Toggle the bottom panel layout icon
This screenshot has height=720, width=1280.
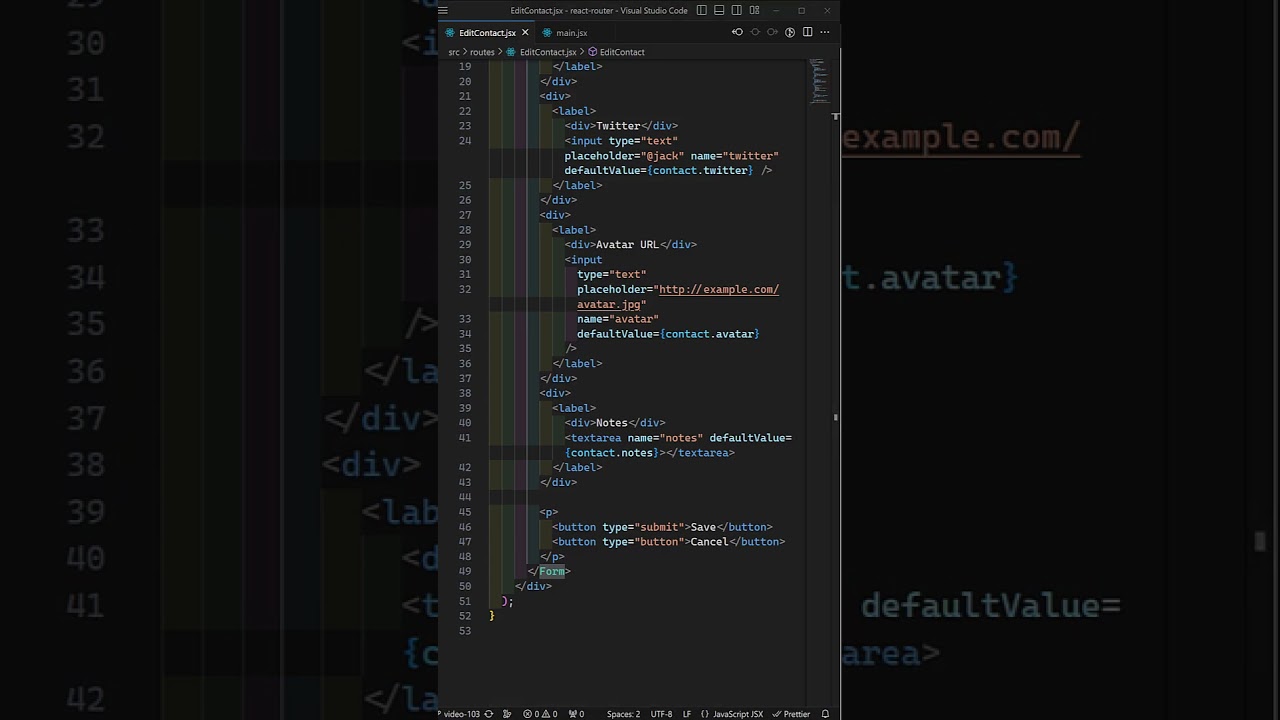[719, 11]
